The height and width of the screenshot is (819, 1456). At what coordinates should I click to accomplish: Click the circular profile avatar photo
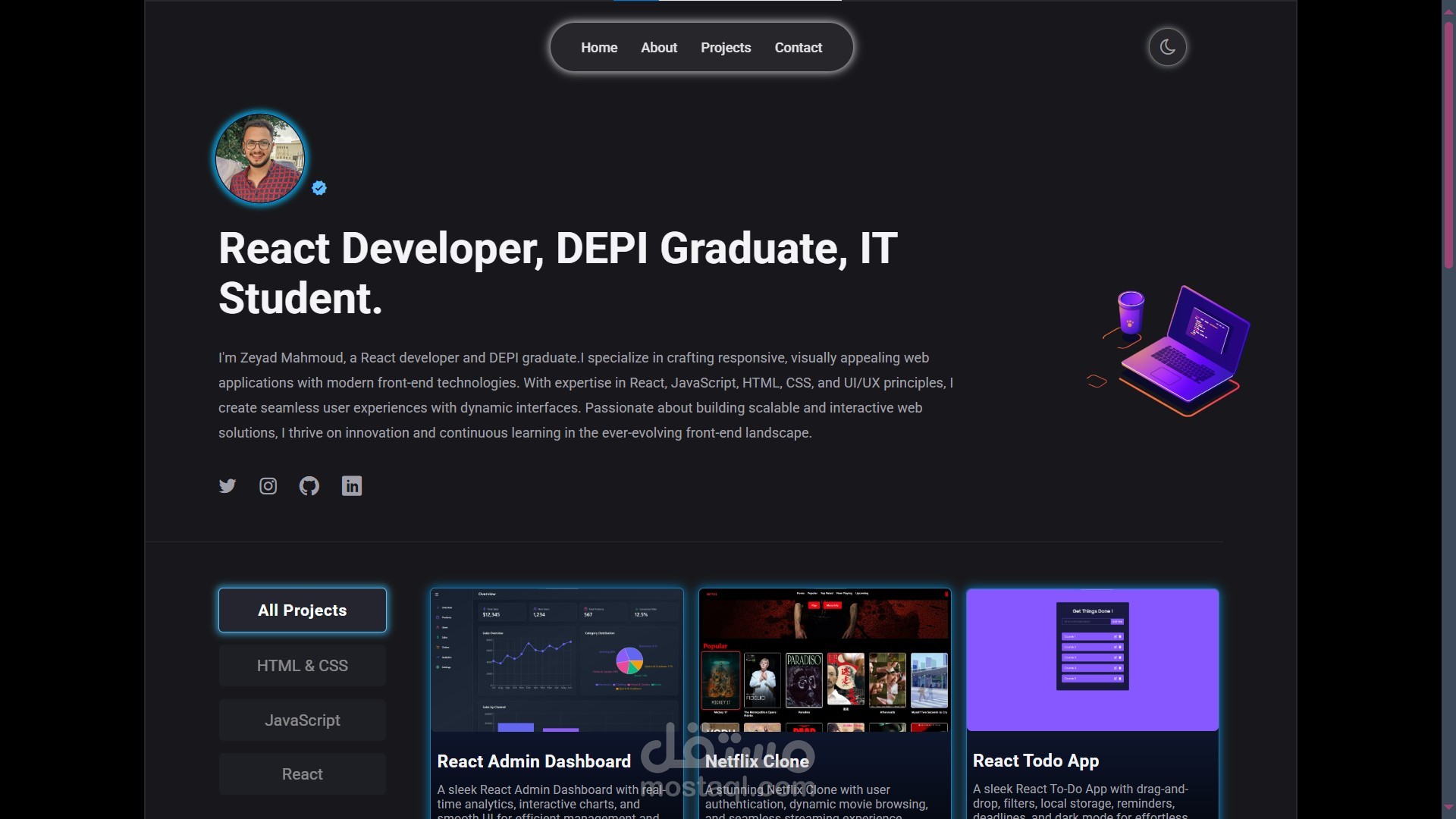point(260,158)
